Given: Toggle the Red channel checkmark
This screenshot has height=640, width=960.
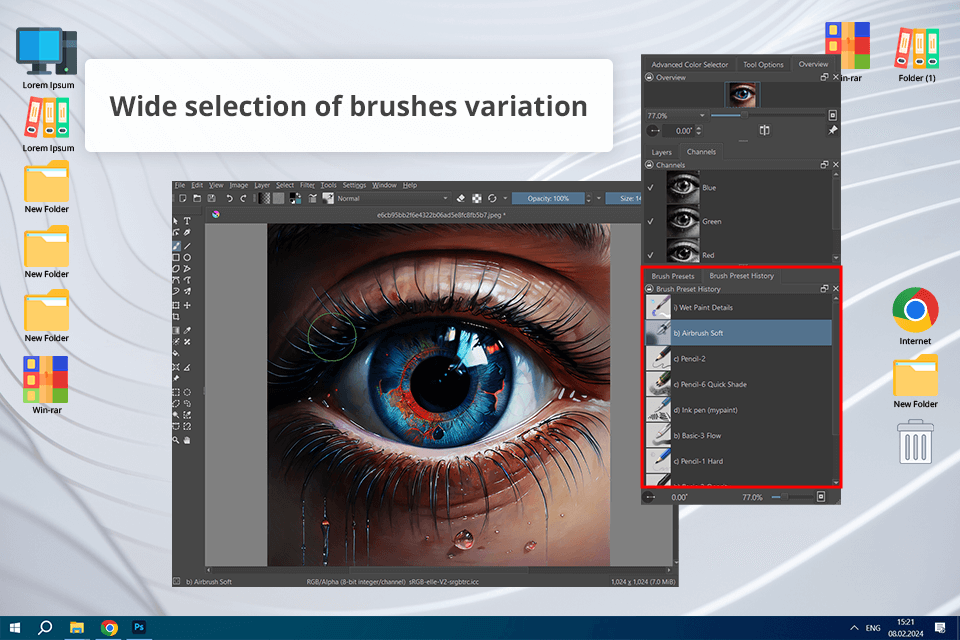Looking at the screenshot, I should tap(651, 255).
